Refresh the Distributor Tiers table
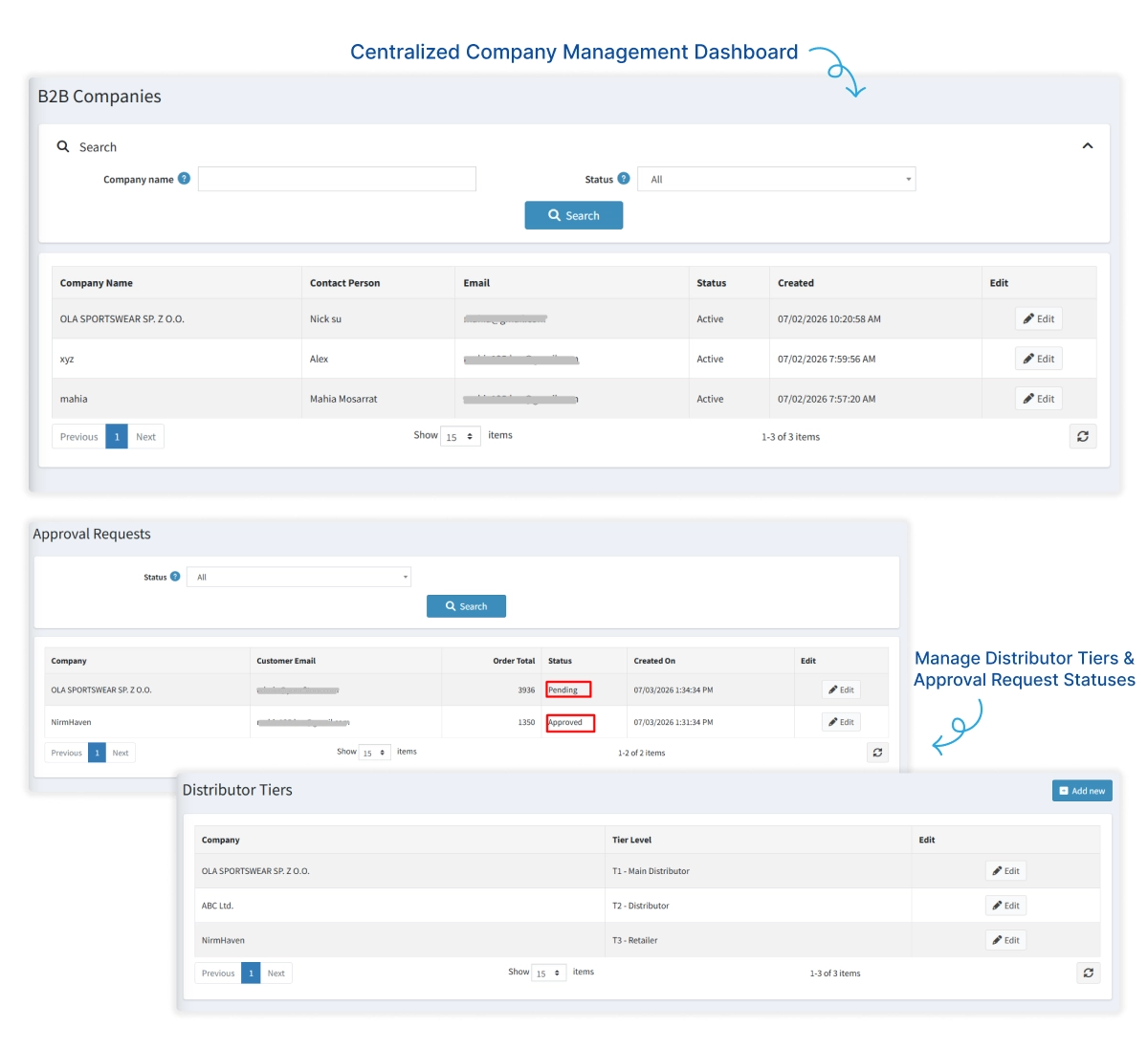The image size is (1148, 1050). click(x=1089, y=973)
